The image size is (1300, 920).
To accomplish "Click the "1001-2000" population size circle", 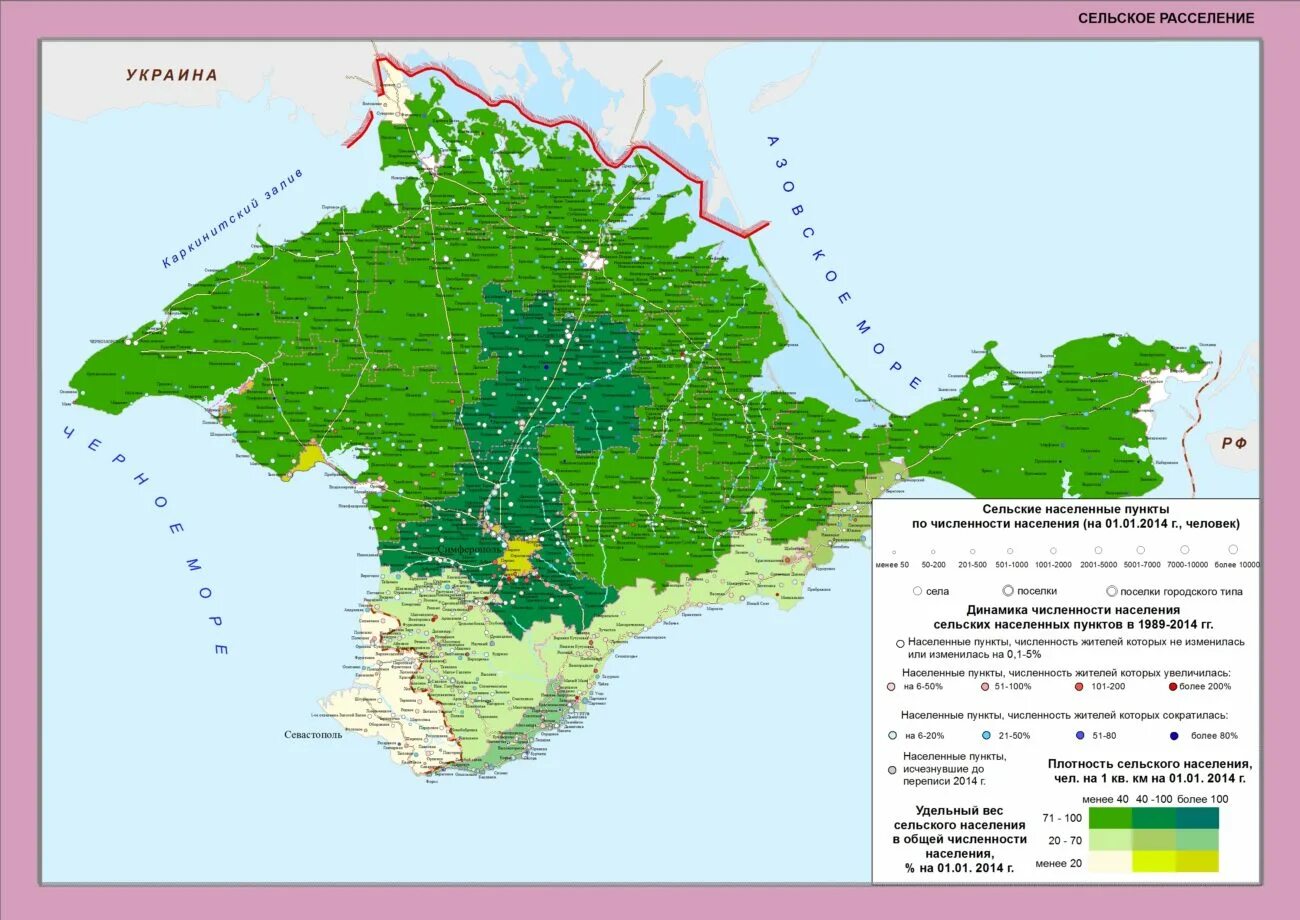I will [1052, 553].
